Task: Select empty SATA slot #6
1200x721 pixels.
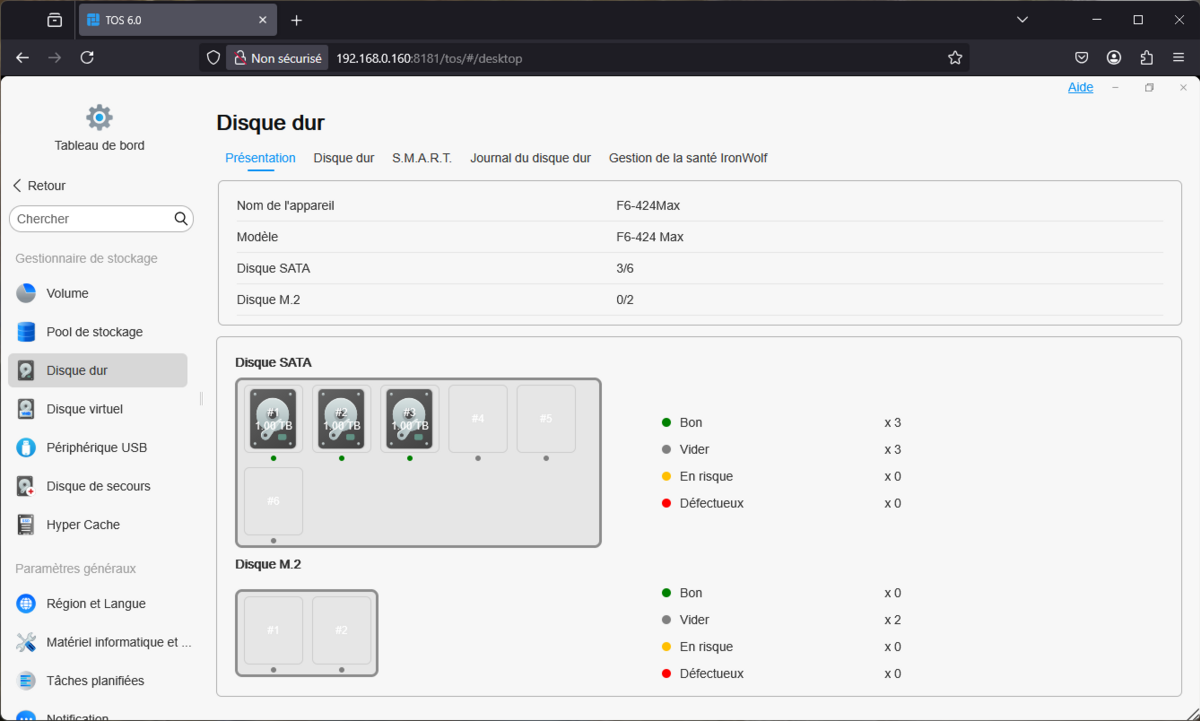Action: click(273, 501)
